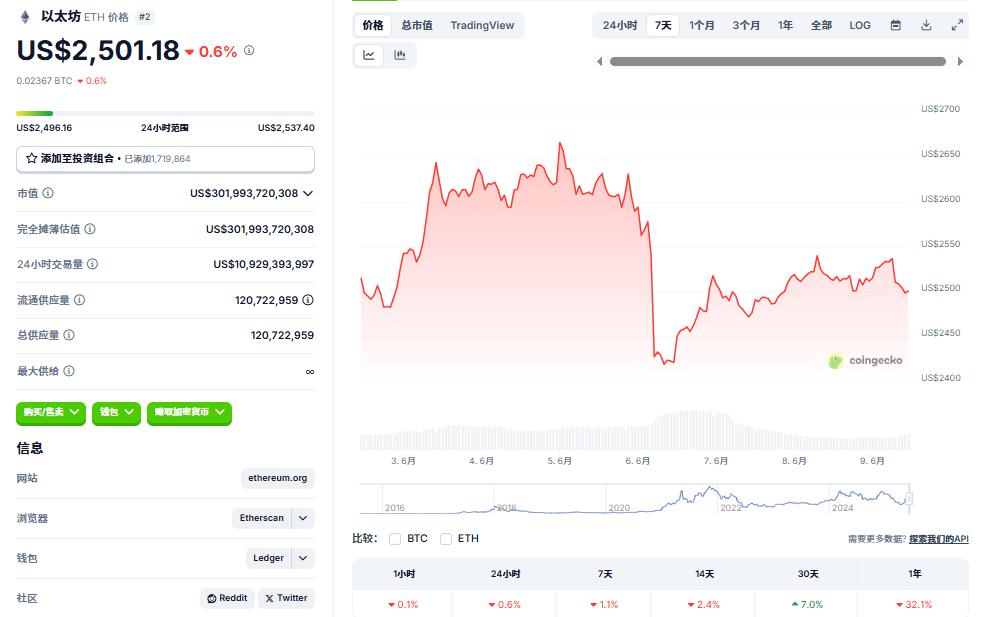
Task: Toggle BTC comparison checkbox
Action: tap(395, 539)
